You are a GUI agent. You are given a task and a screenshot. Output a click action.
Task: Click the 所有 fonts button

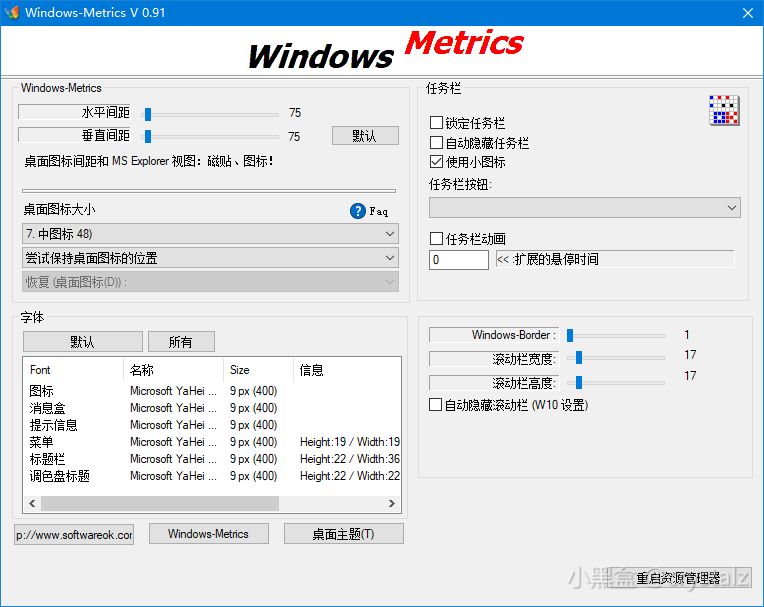pyautogui.click(x=181, y=341)
